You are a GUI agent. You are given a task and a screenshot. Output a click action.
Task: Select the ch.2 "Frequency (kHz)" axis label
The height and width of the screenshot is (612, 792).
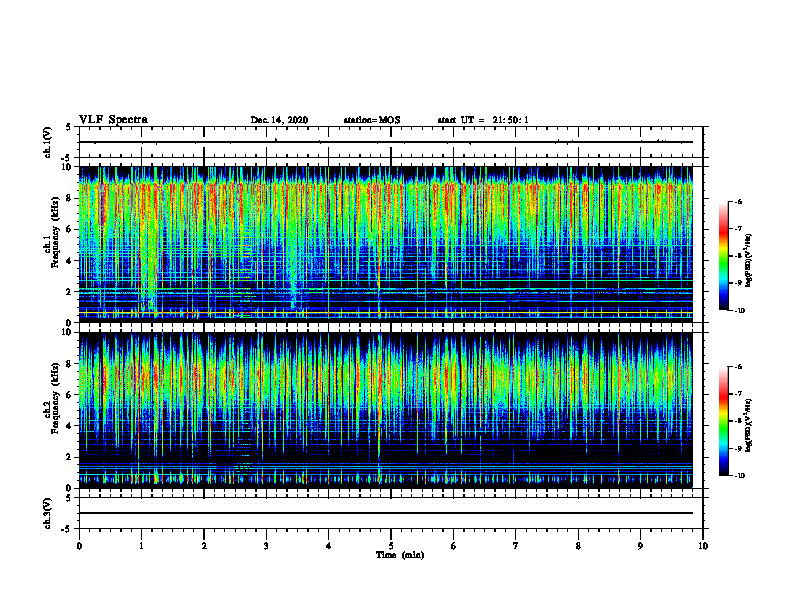[55, 398]
